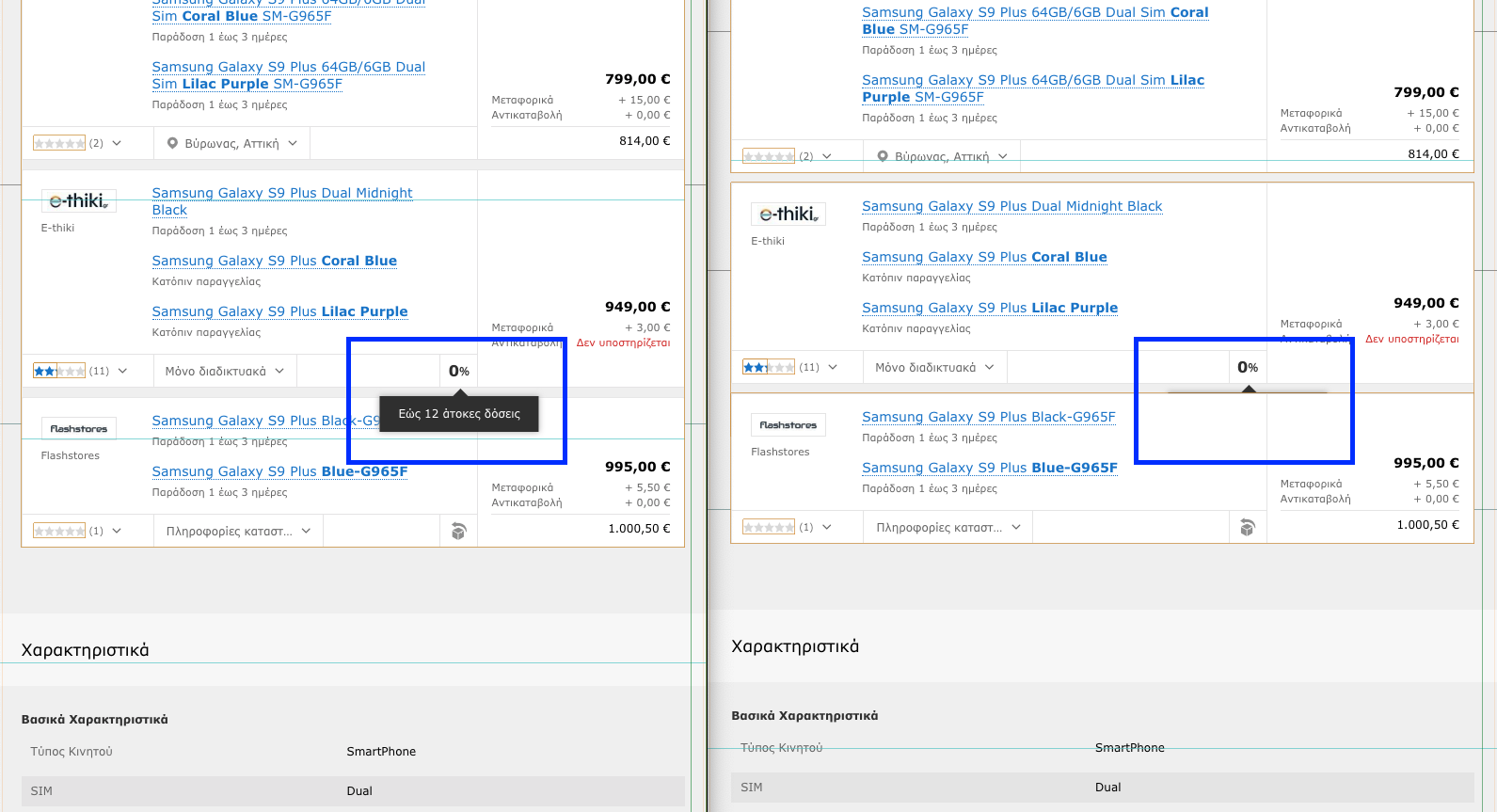Click Flashstores box delivery icon in right pane
This screenshot has width=1497, height=812.
coord(1248,527)
